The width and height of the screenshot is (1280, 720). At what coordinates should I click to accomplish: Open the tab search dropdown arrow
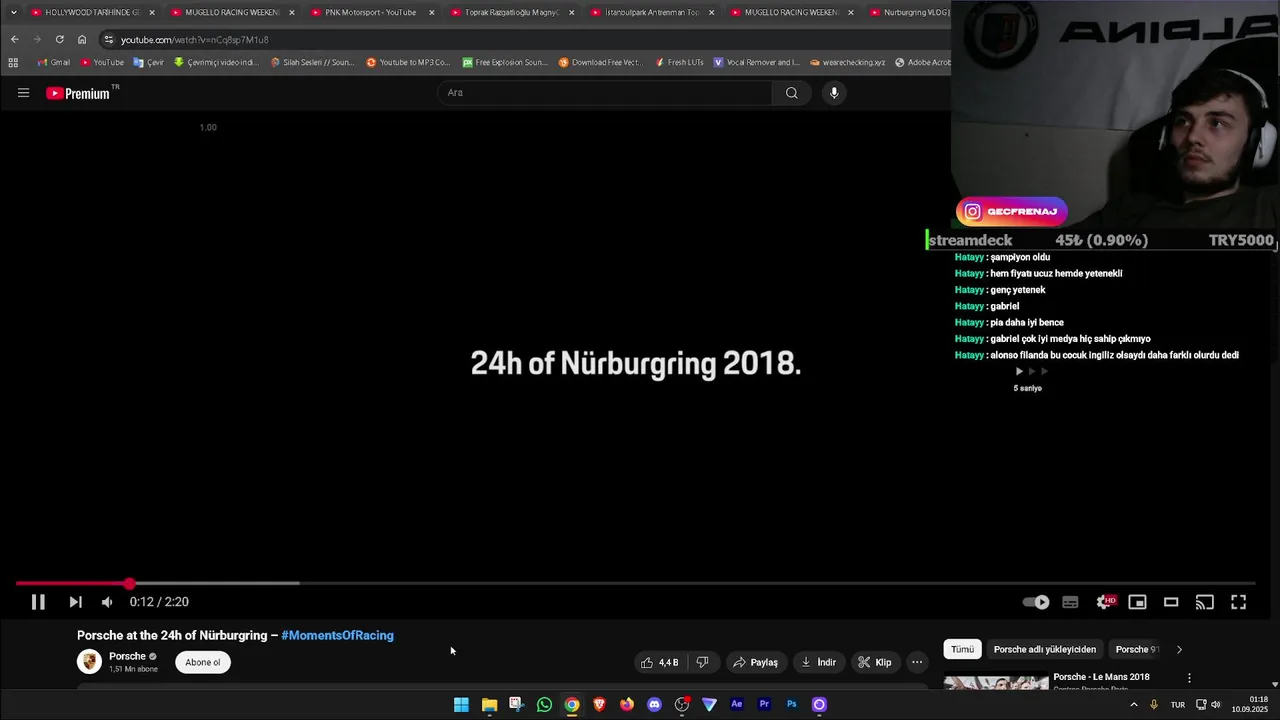(13, 12)
